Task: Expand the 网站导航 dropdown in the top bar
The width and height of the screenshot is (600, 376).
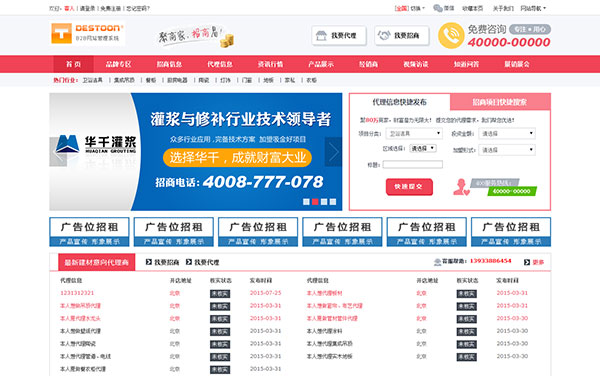Action: pyautogui.click(x=533, y=8)
